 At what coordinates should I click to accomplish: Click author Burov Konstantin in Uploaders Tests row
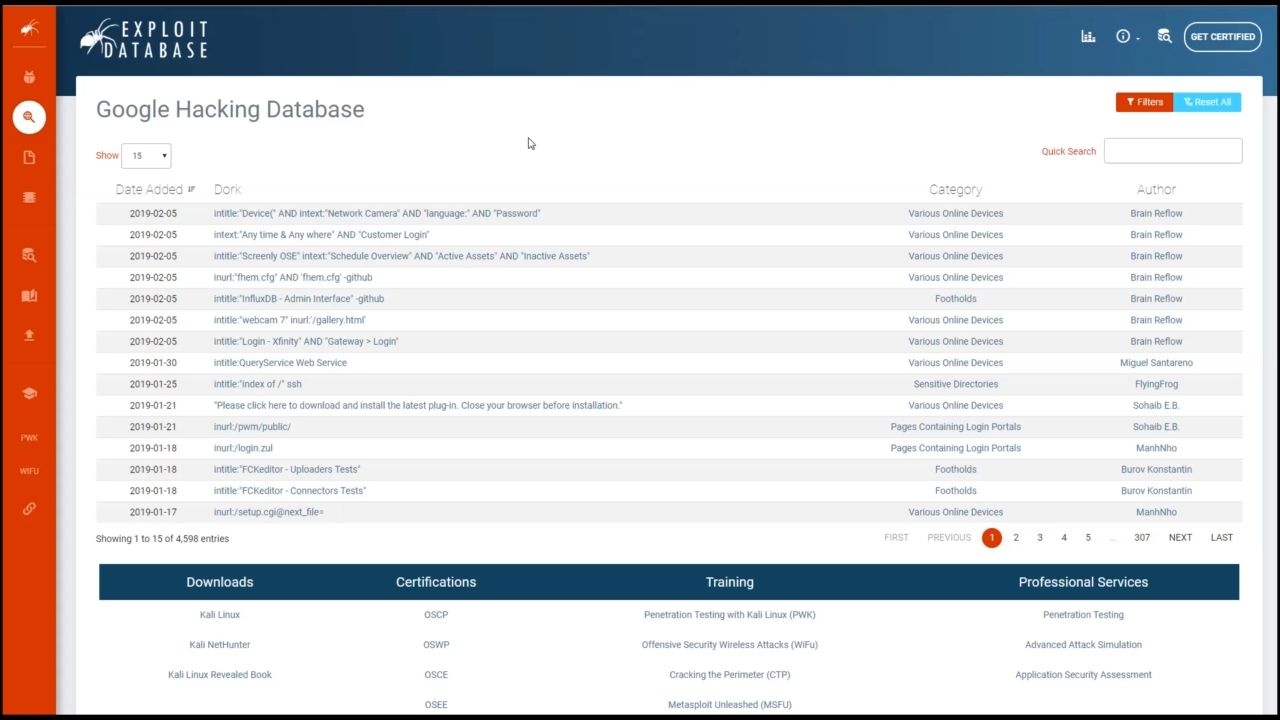pyautogui.click(x=1156, y=469)
